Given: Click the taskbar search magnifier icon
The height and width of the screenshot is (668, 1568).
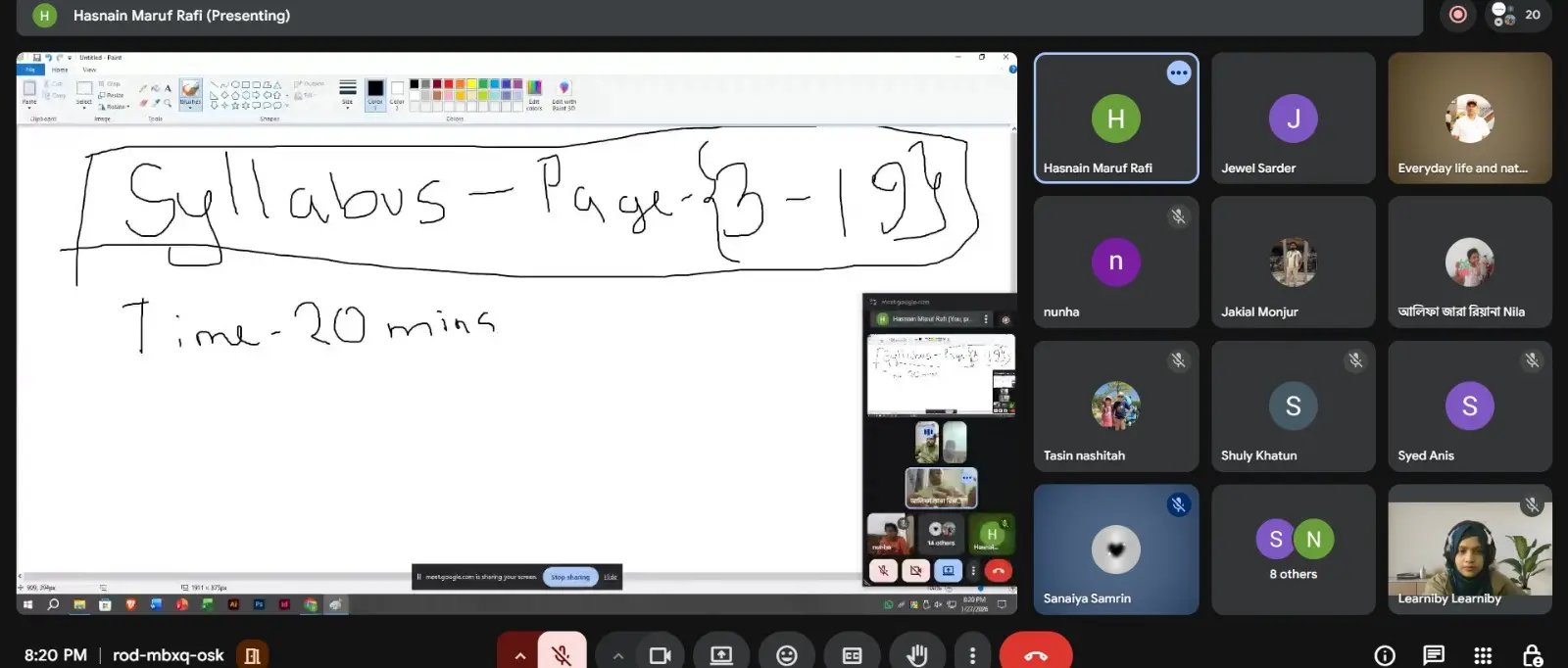Looking at the screenshot, I should [53, 604].
